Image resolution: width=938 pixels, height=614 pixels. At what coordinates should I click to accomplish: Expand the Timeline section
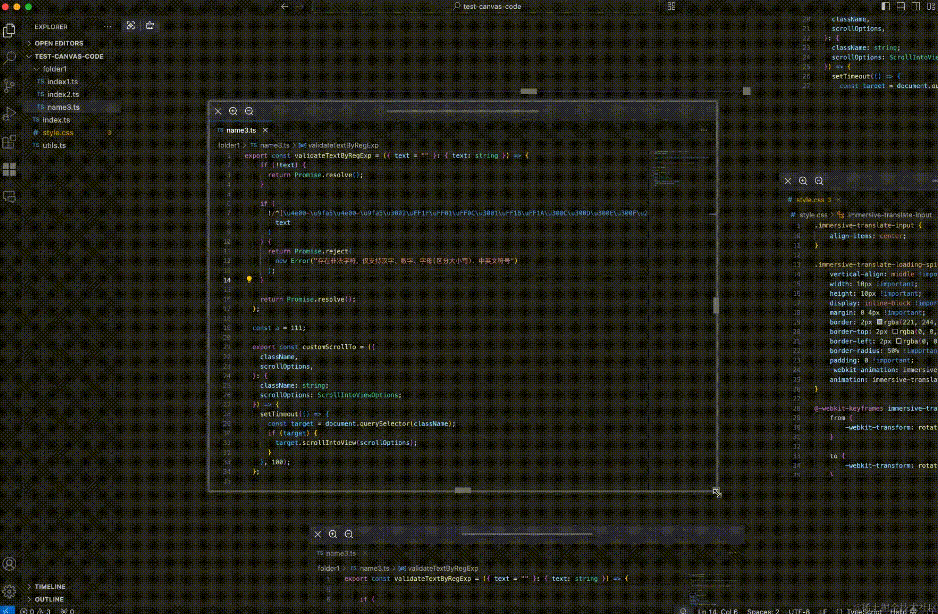point(72,586)
